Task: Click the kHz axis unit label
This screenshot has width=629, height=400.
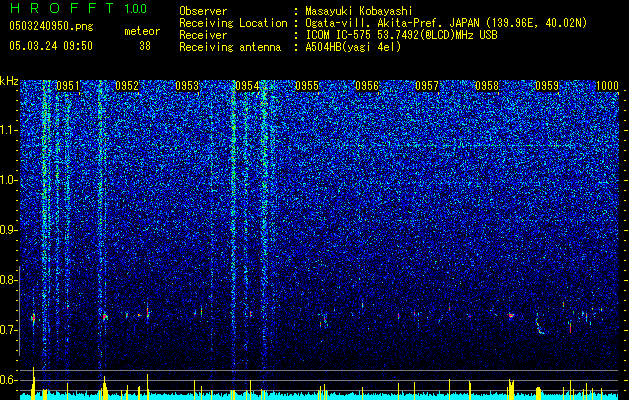Action: tap(9, 81)
